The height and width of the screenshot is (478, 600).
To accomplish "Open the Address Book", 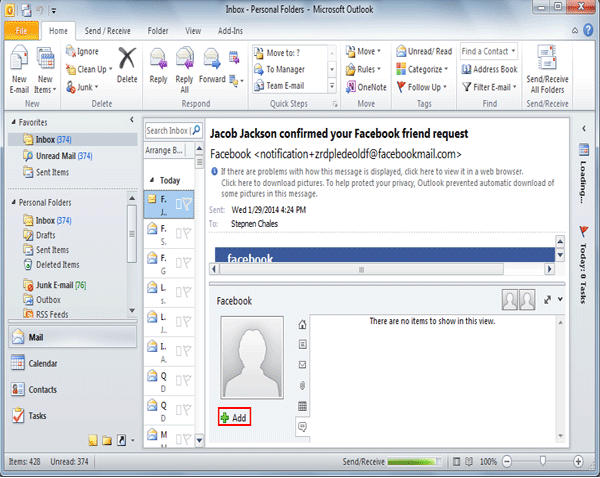I will click(x=489, y=69).
